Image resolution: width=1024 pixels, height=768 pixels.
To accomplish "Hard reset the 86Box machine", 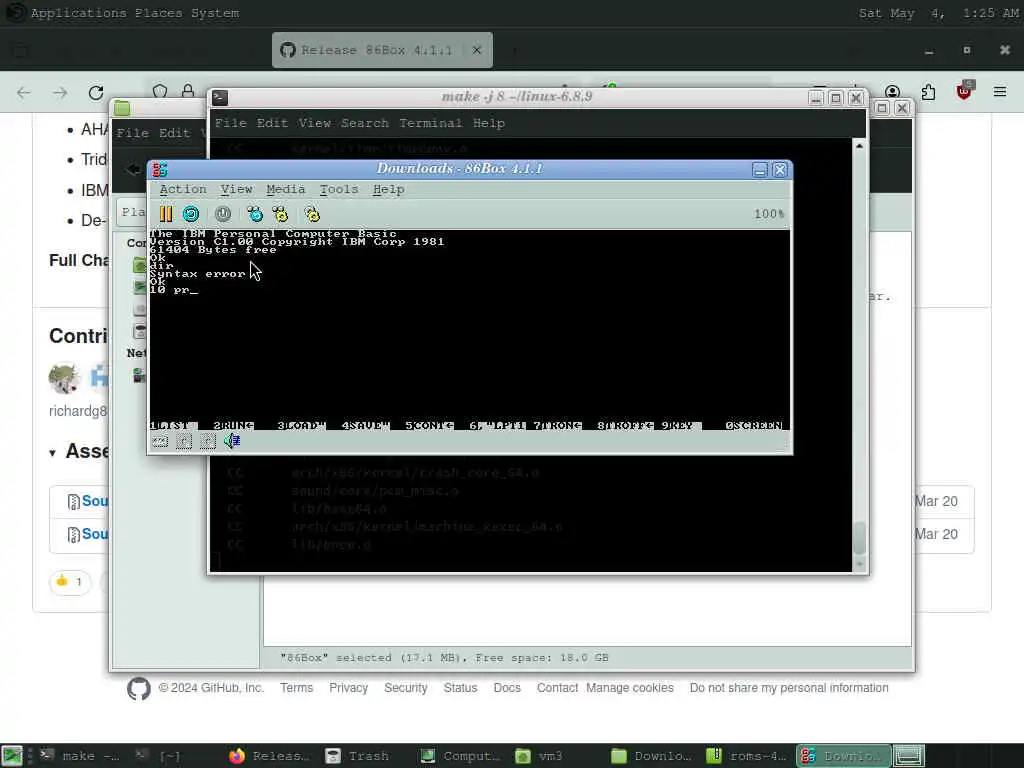I will 191,214.
